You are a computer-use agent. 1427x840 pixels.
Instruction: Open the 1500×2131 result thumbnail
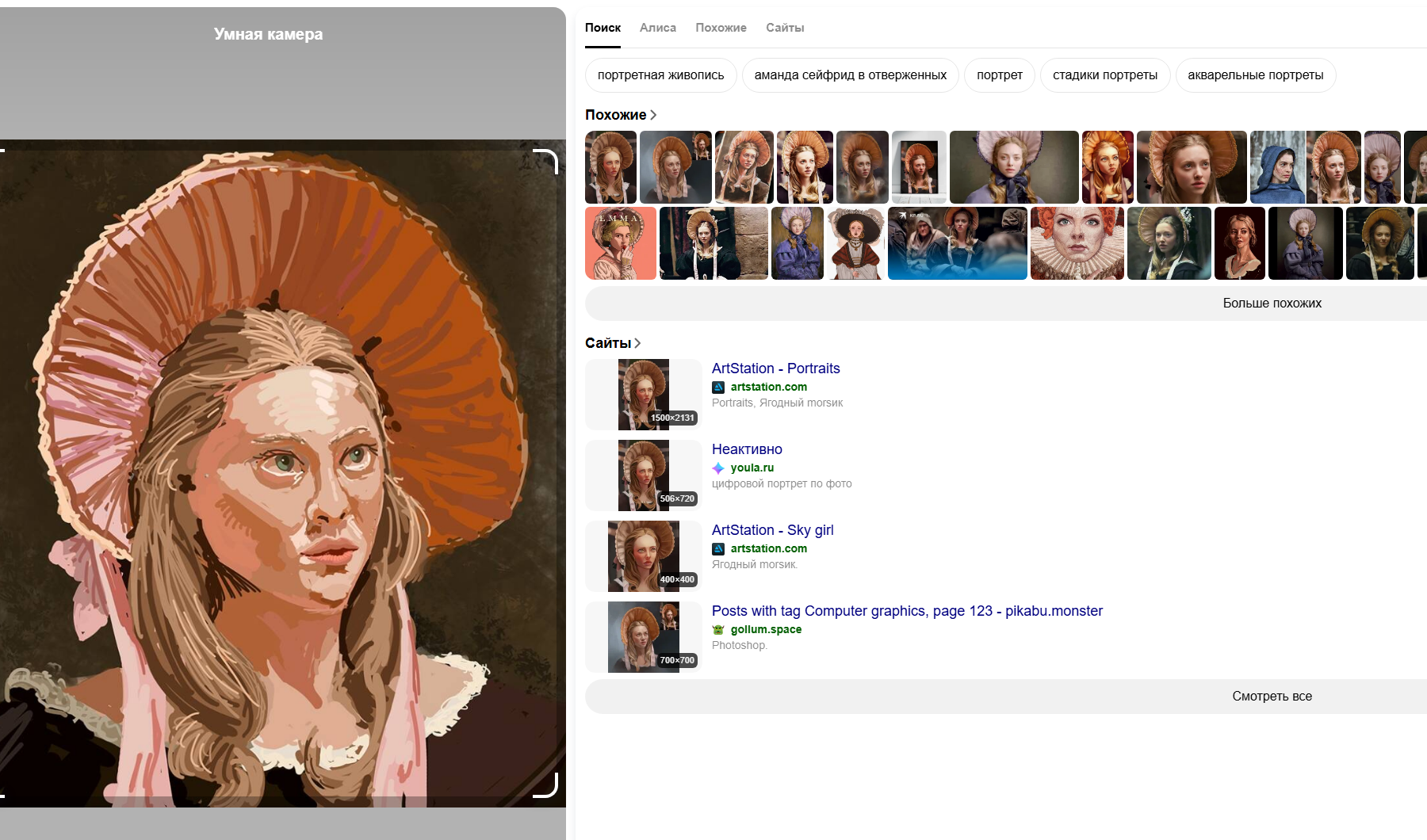(x=644, y=395)
